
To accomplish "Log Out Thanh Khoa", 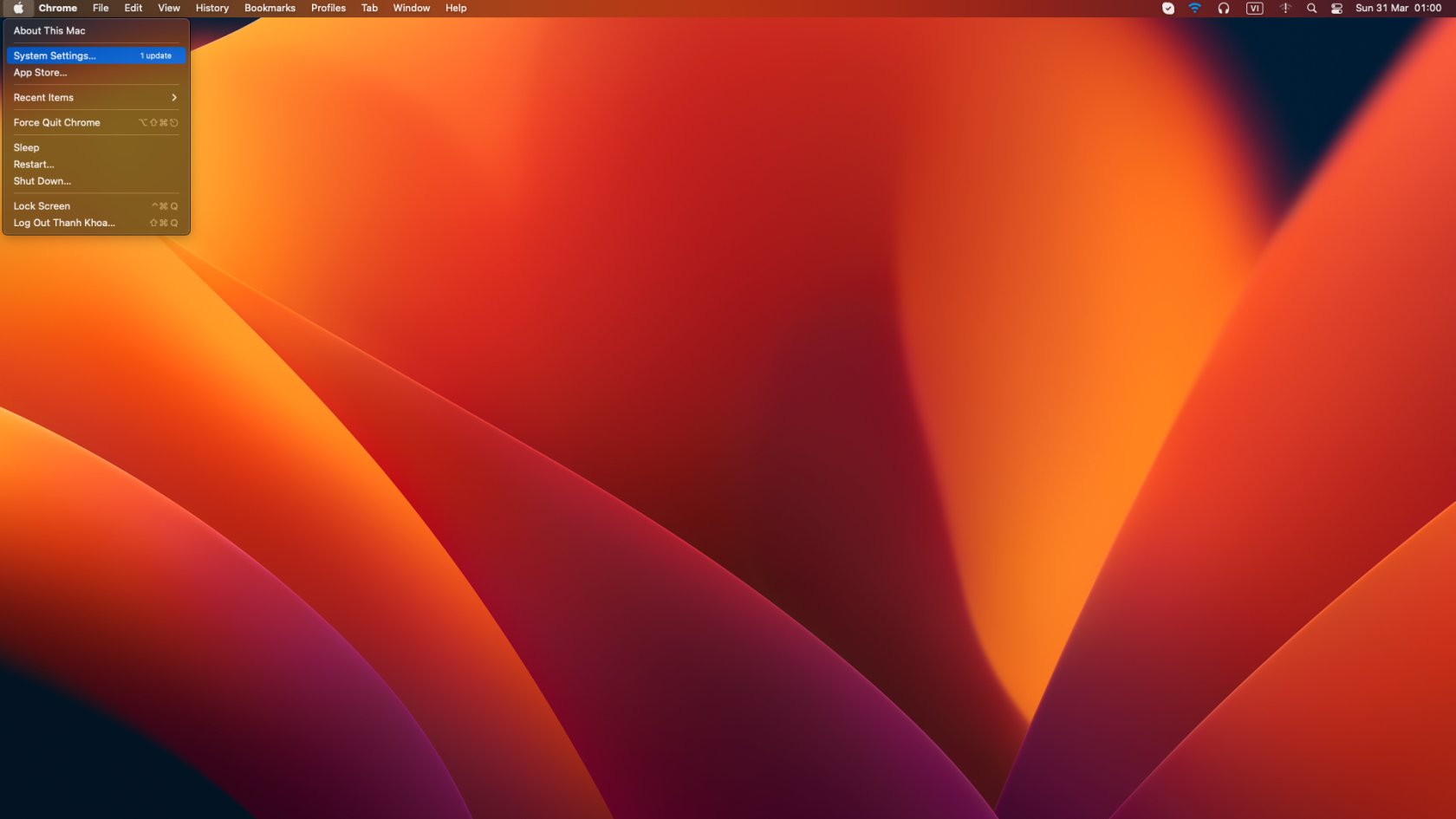I will pyautogui.click(x=63, y=223).
